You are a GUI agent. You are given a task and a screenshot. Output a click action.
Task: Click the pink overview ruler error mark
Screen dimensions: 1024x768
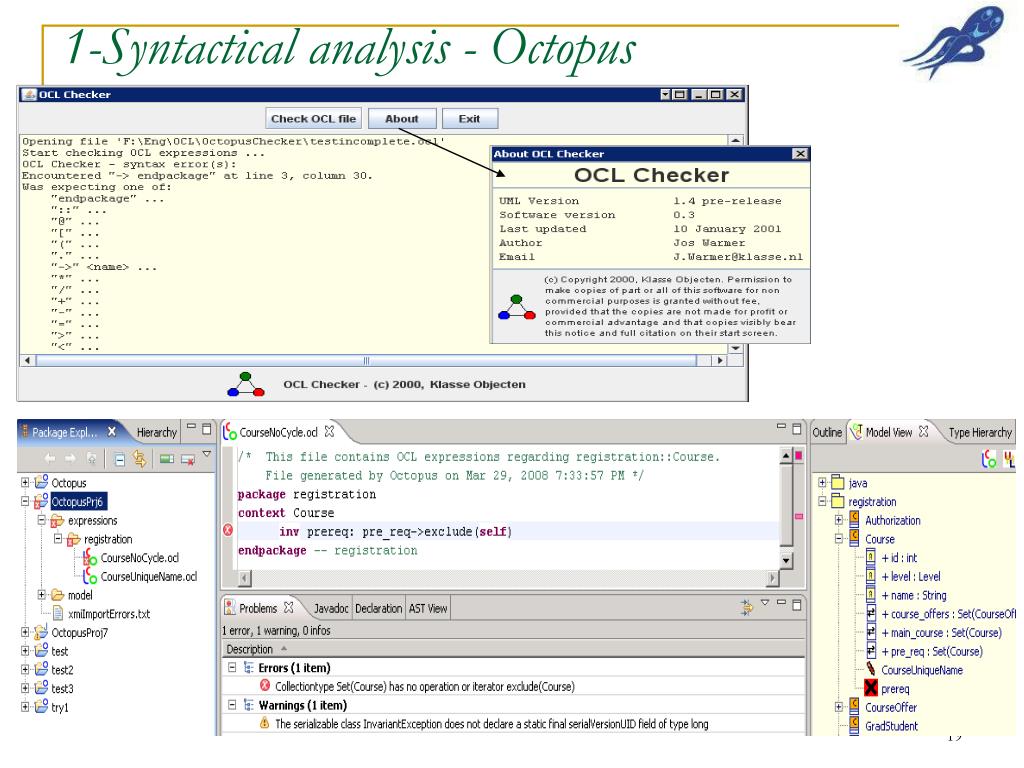pyautogui.click(x=799, y=517)
